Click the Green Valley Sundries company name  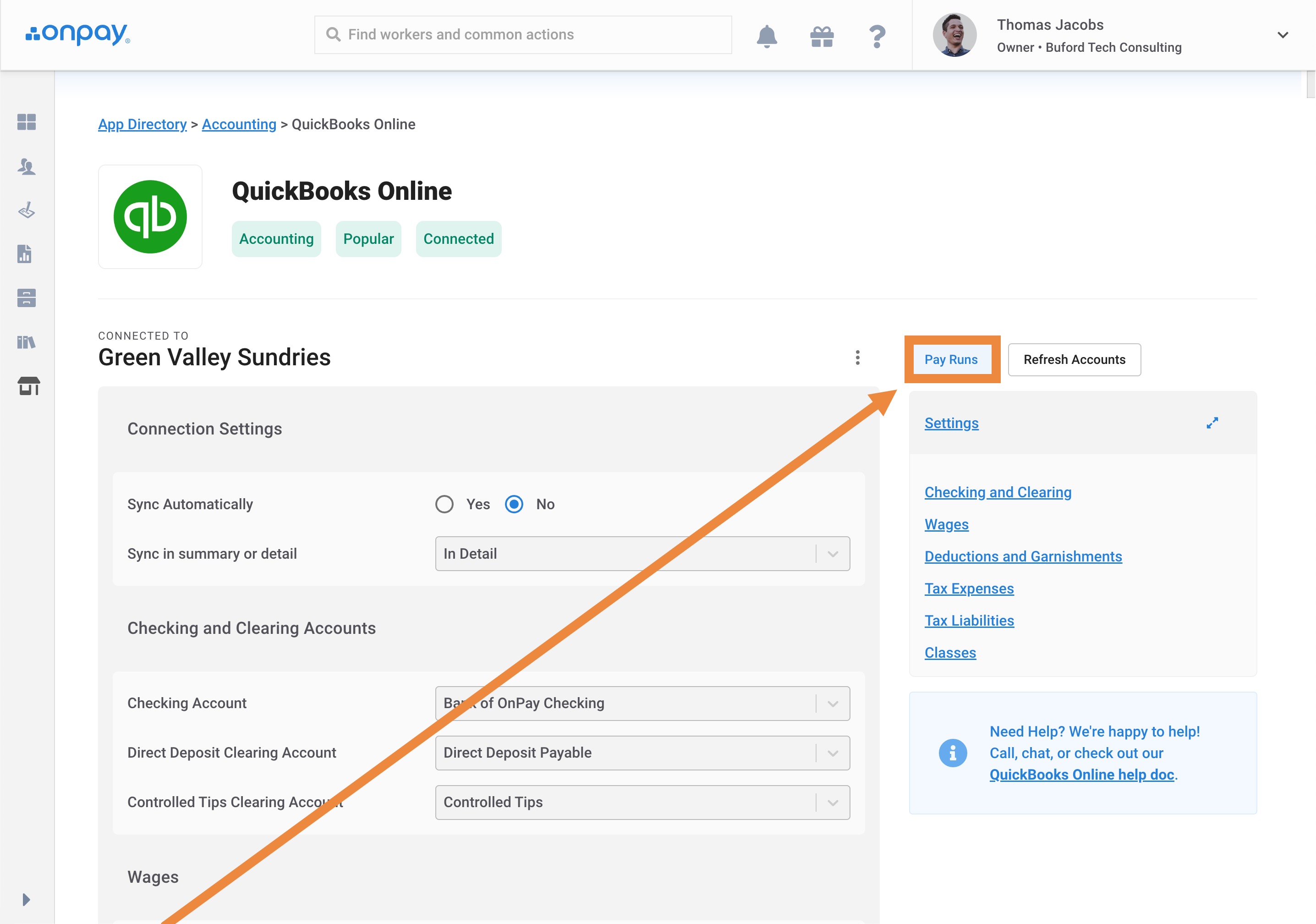click(x=214, y=357)
